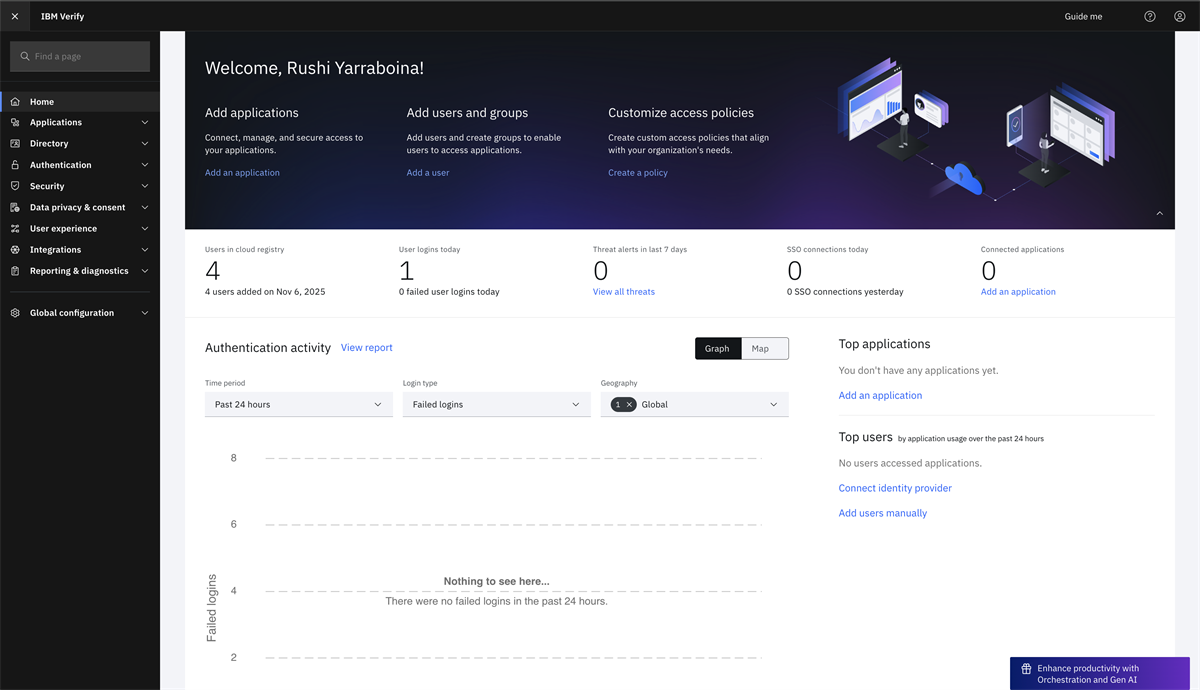Image resolution: width=1200 pixels, height=690 pixels.
Task: Click inside the Find a page search field
Action: [79, 56]
